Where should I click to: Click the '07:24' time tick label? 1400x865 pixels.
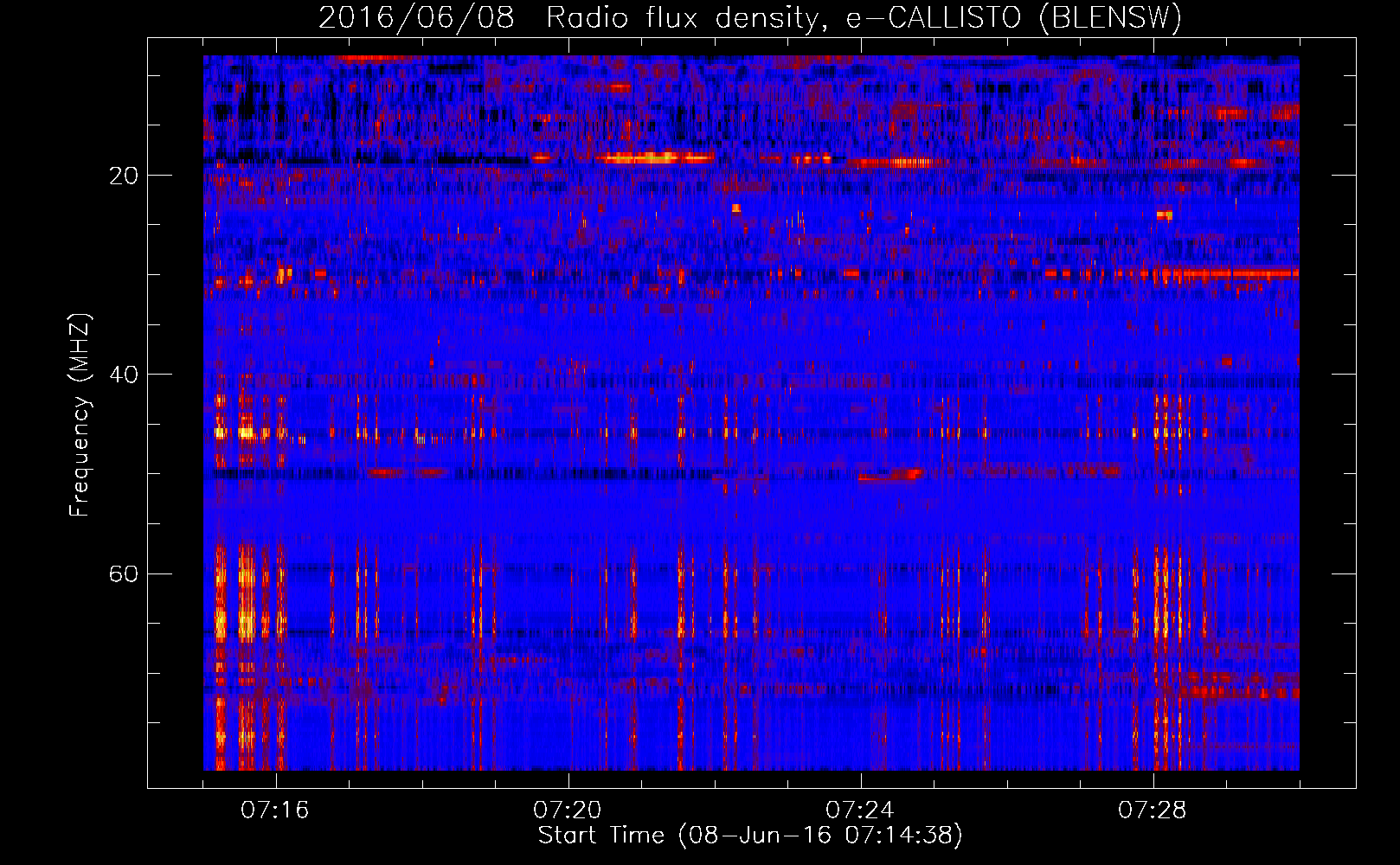(x=860, y=811)
